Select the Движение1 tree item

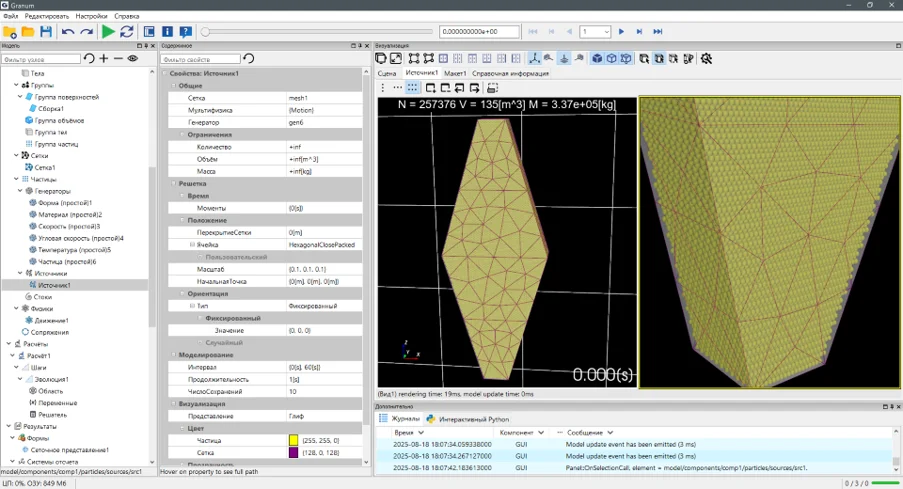[51, 320]
